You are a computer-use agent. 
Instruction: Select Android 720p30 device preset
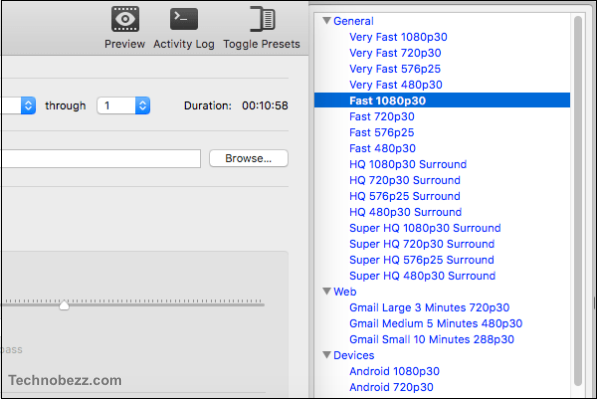(x=392, y=387)
